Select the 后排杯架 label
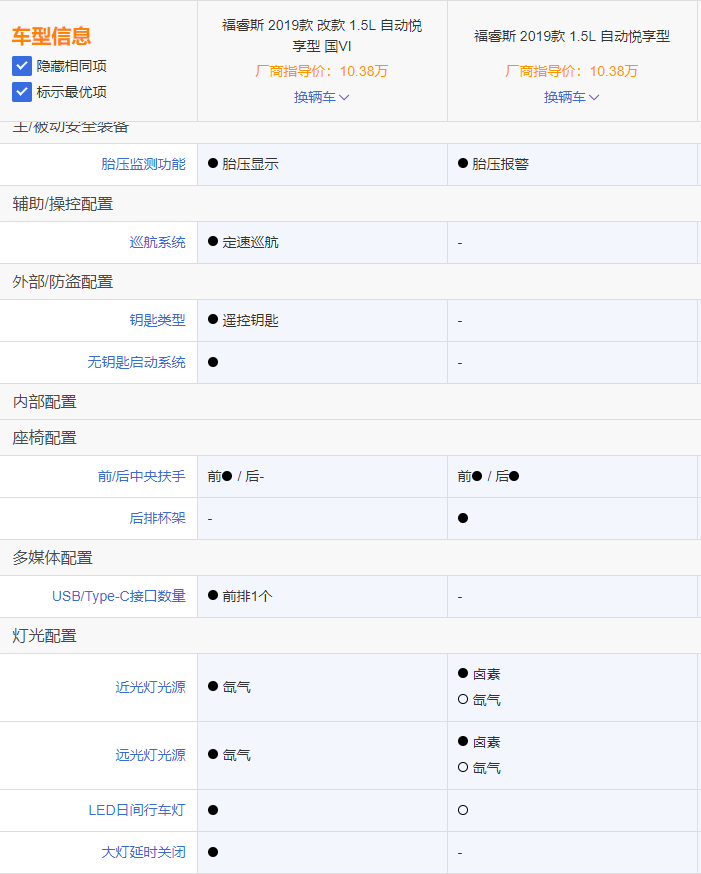Viewport: 701px width, 874px height. (x=157, y=518)
